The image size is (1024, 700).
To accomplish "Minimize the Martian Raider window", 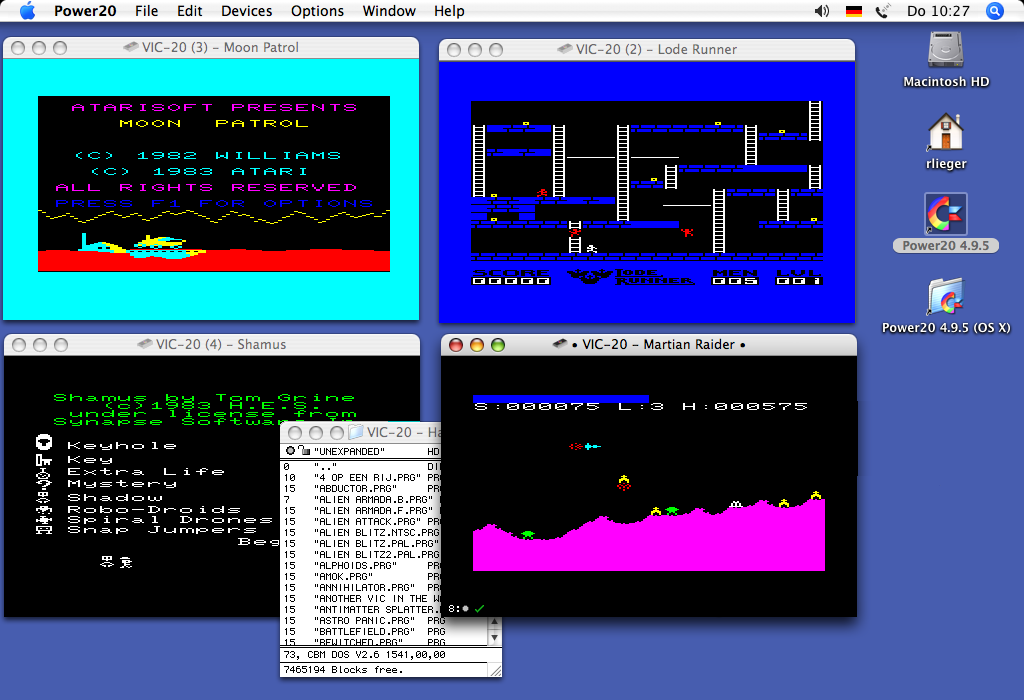I will (x=477, y=345).
